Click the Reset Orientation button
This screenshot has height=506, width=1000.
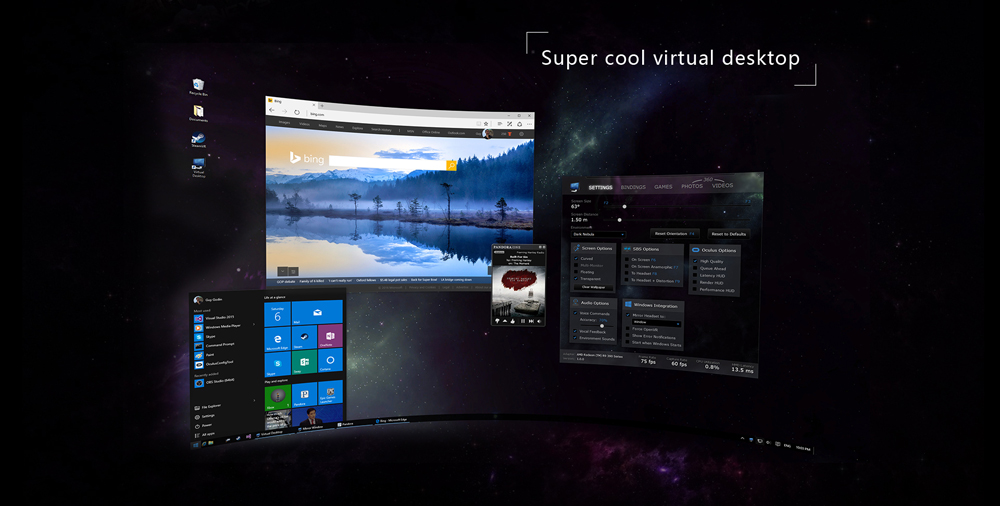675,234
